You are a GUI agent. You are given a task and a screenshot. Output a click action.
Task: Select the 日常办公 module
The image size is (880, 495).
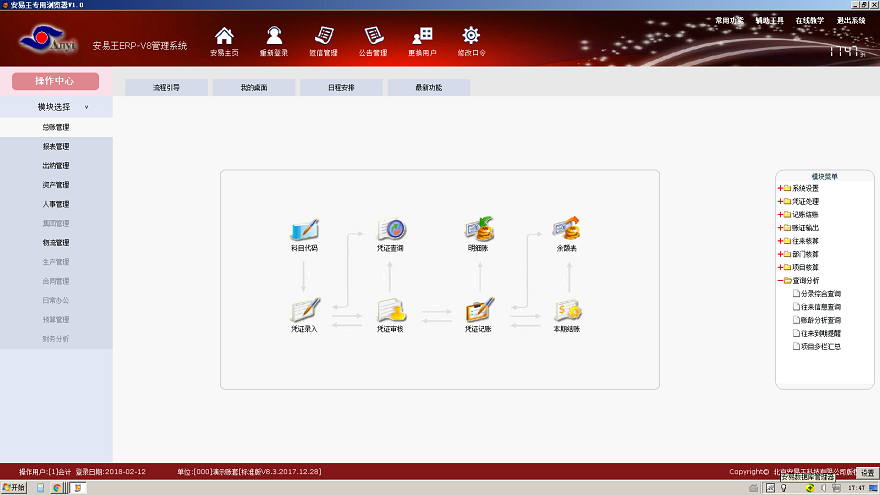56,300
